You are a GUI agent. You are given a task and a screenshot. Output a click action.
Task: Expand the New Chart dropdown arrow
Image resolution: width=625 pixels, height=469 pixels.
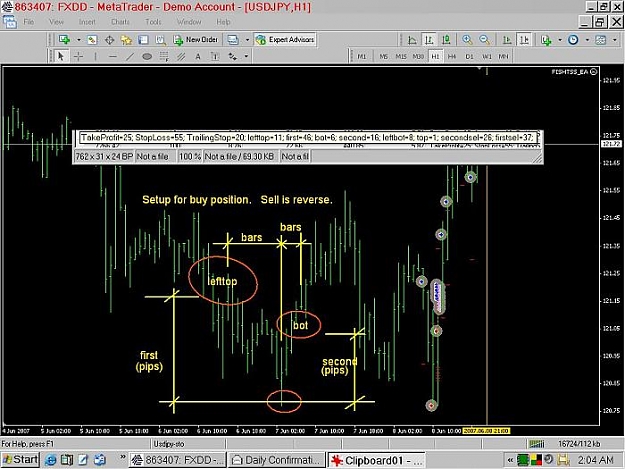79,40
